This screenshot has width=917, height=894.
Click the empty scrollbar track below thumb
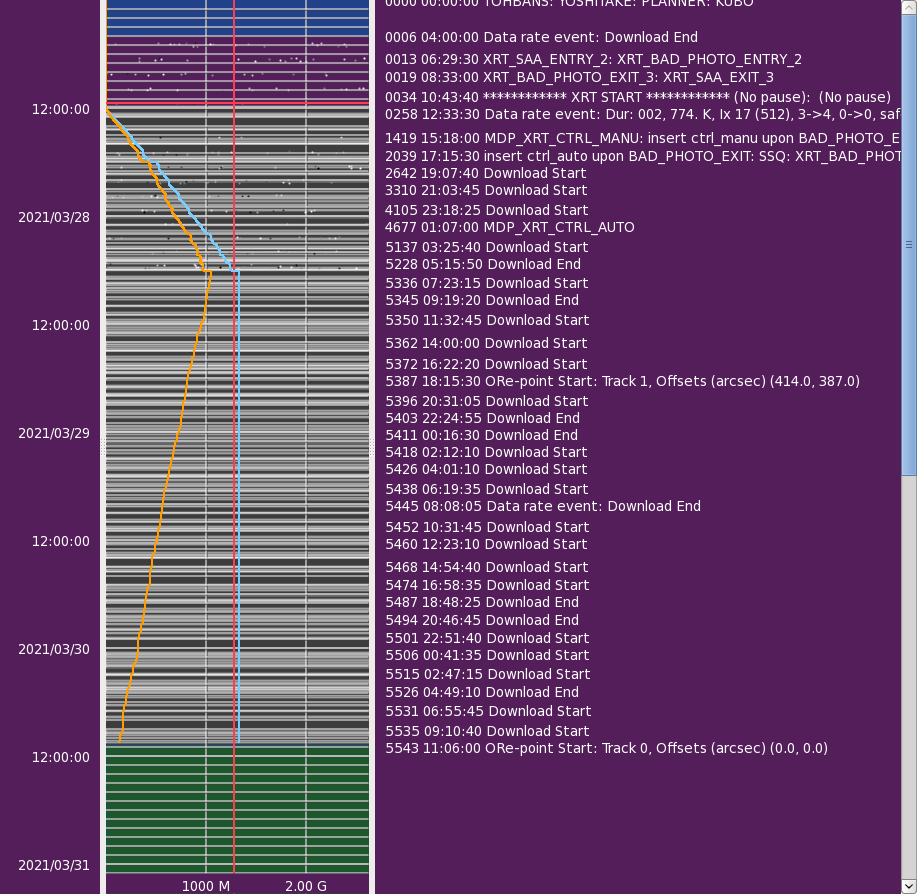coord(909,680)
